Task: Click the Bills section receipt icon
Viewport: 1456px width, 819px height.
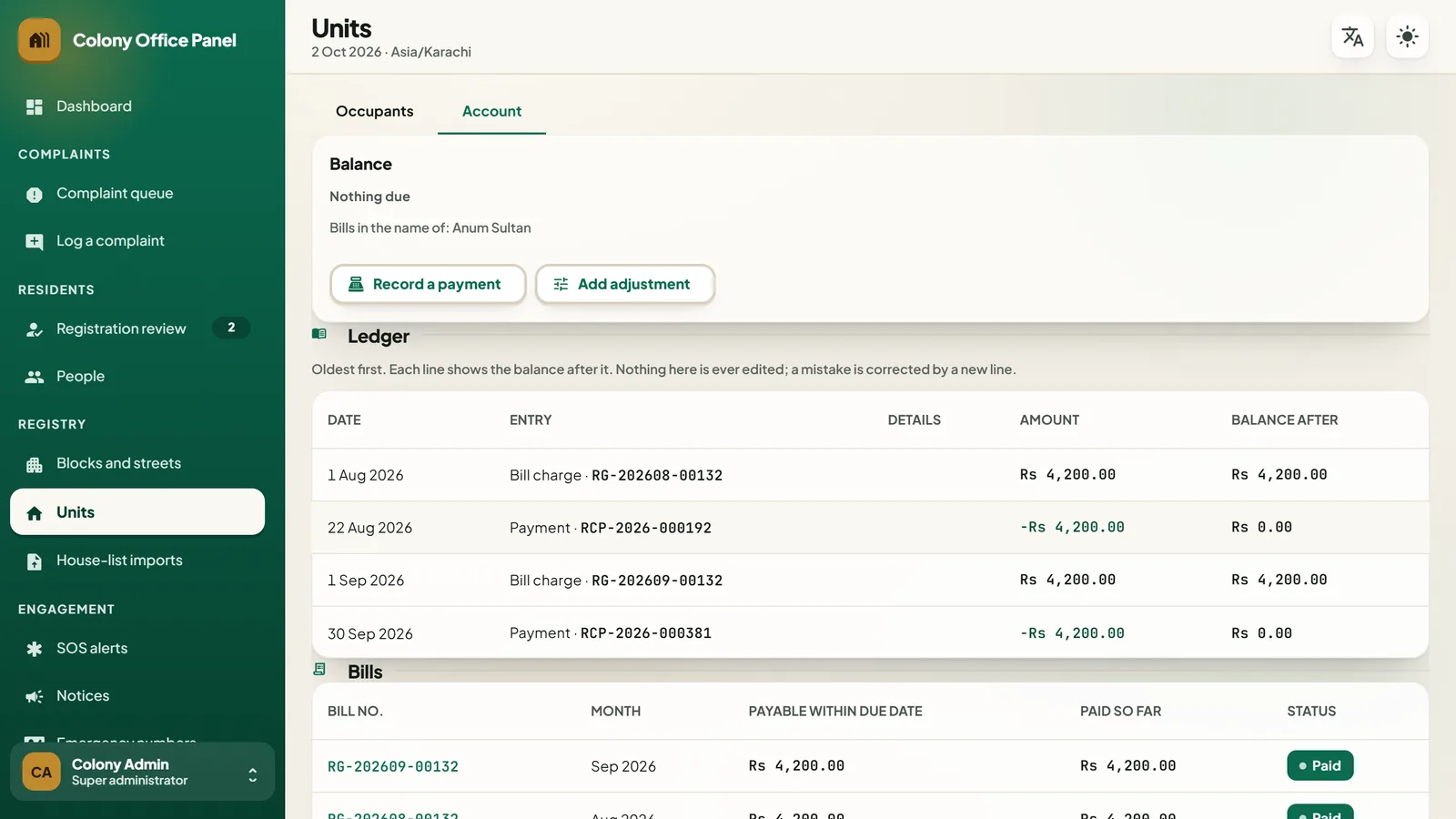Action: (319, 670)
